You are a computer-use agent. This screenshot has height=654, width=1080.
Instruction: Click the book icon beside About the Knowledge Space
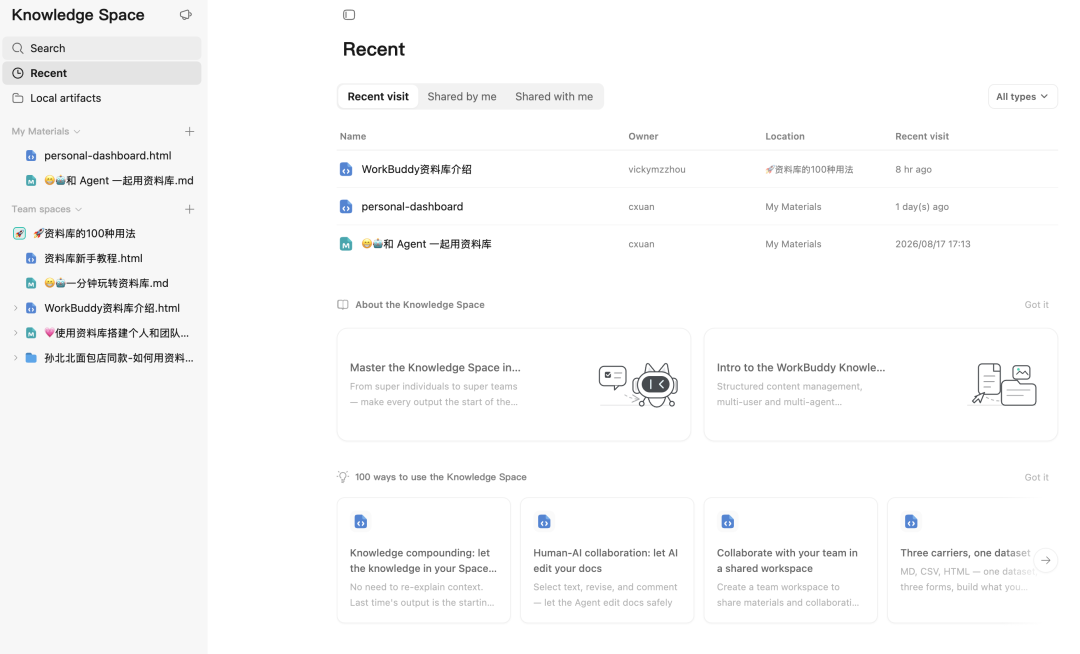pyautogui.click(x=342, y=304)
